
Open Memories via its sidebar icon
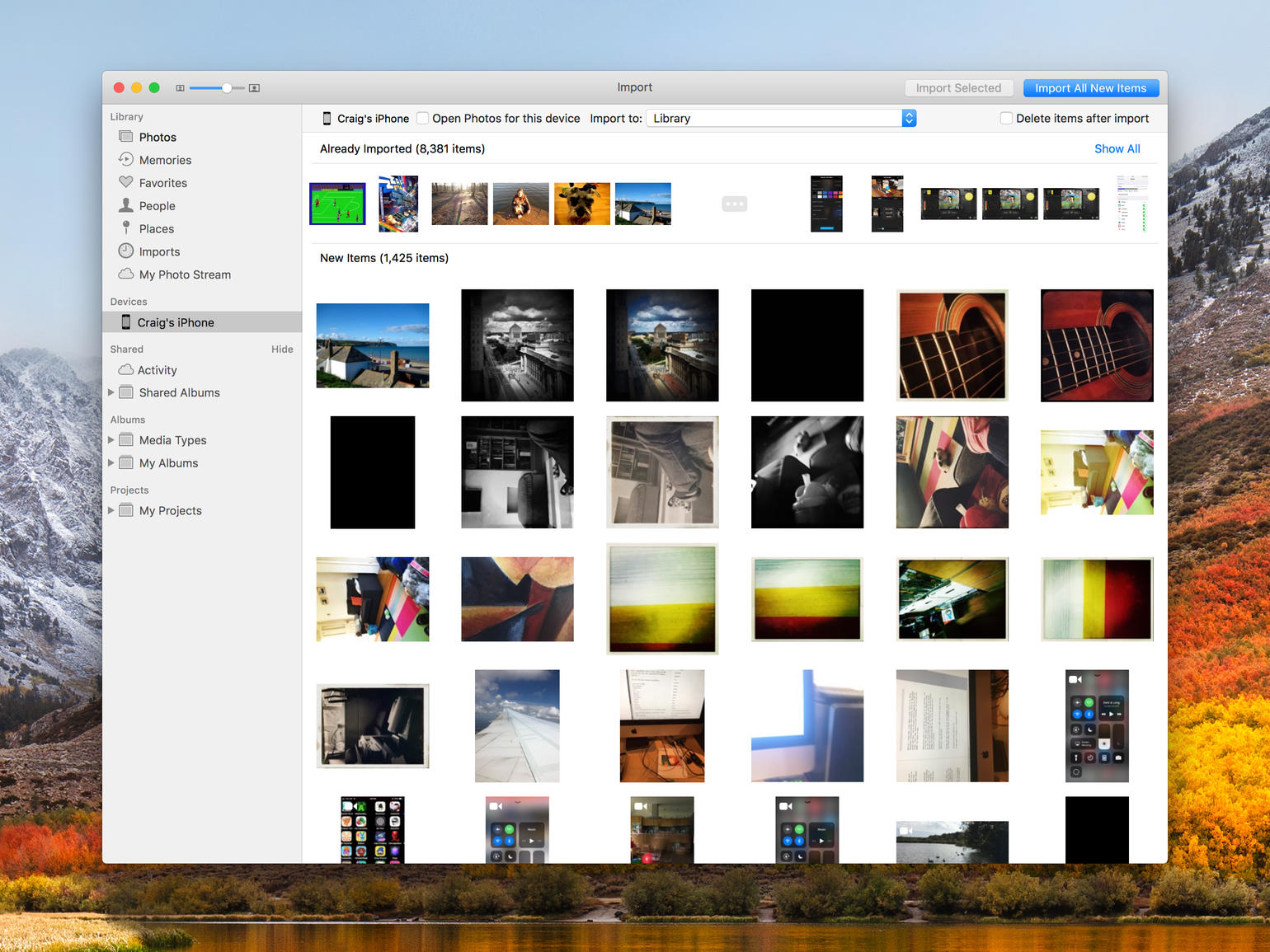[126, 159]
